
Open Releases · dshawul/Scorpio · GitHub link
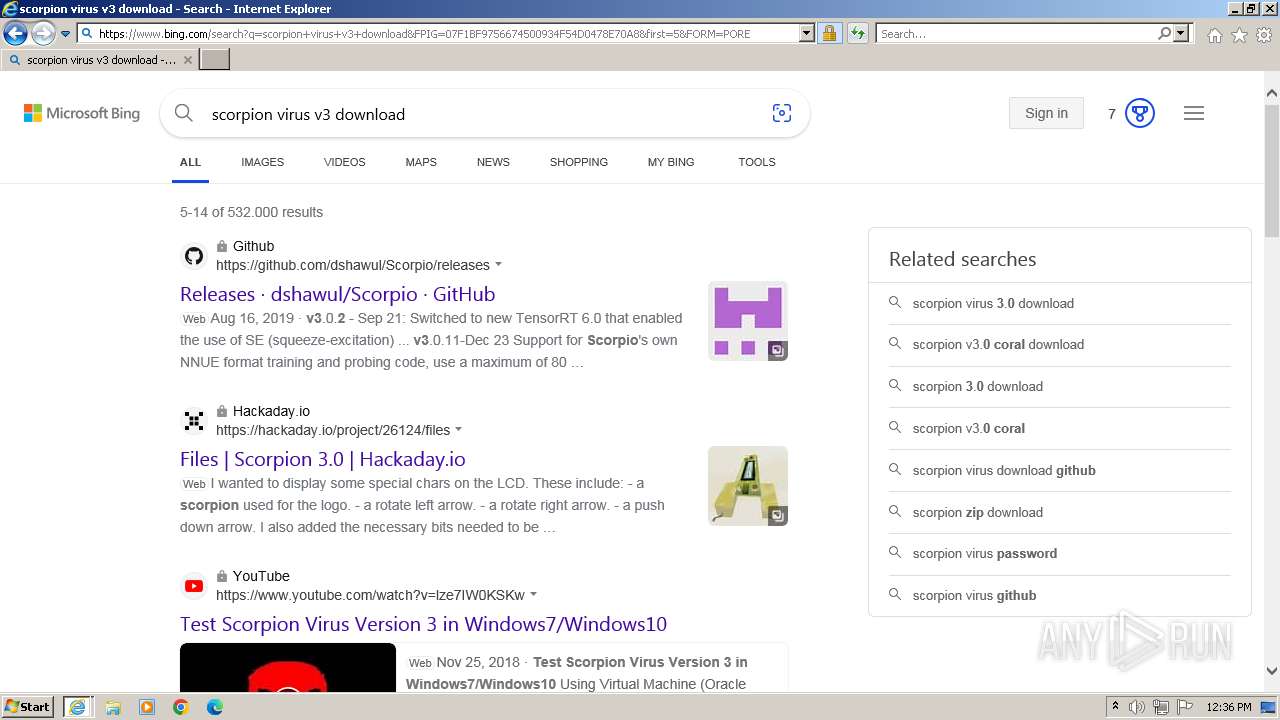(337, 294)
